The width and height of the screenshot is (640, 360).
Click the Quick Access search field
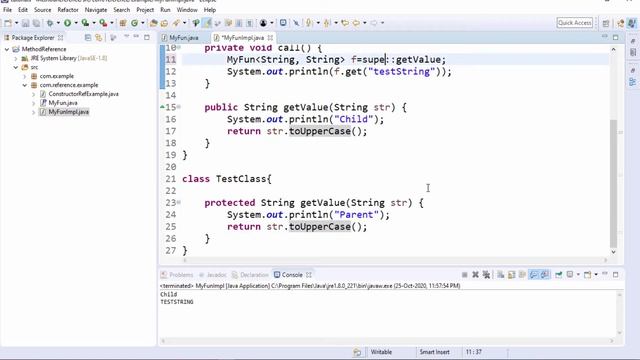575,23
